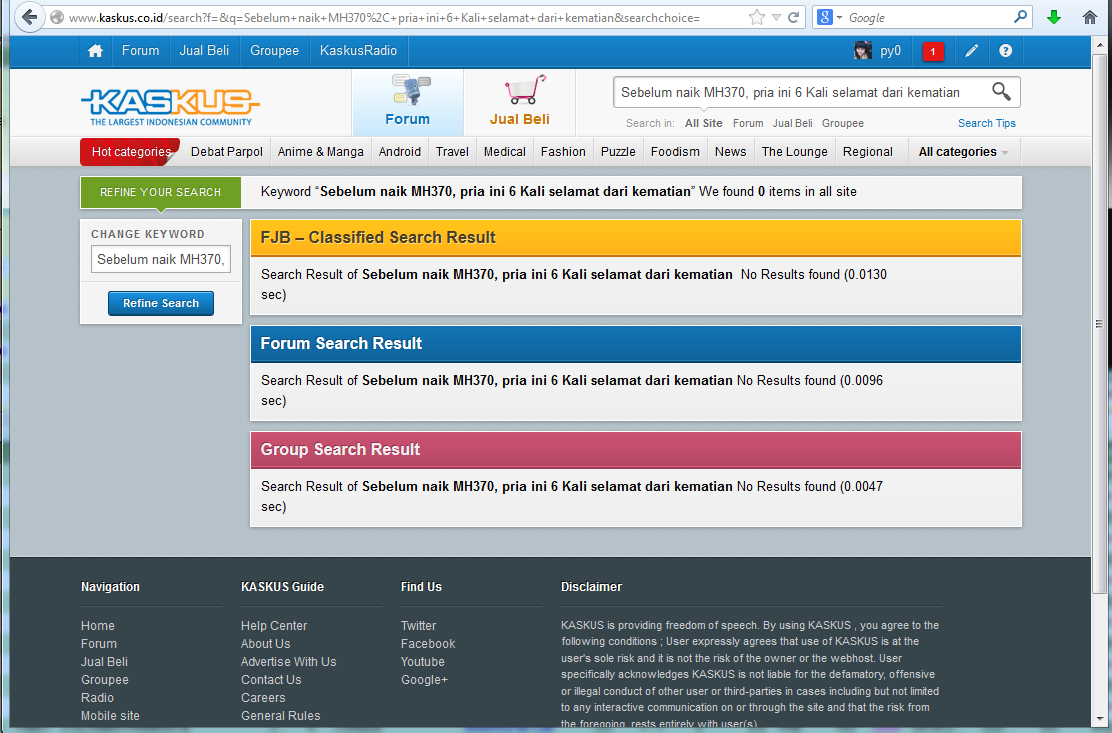Viewport: 1112px width, 733px height.
Task: Open Jual Beli in the top blue bar
Action: point(204,50)
